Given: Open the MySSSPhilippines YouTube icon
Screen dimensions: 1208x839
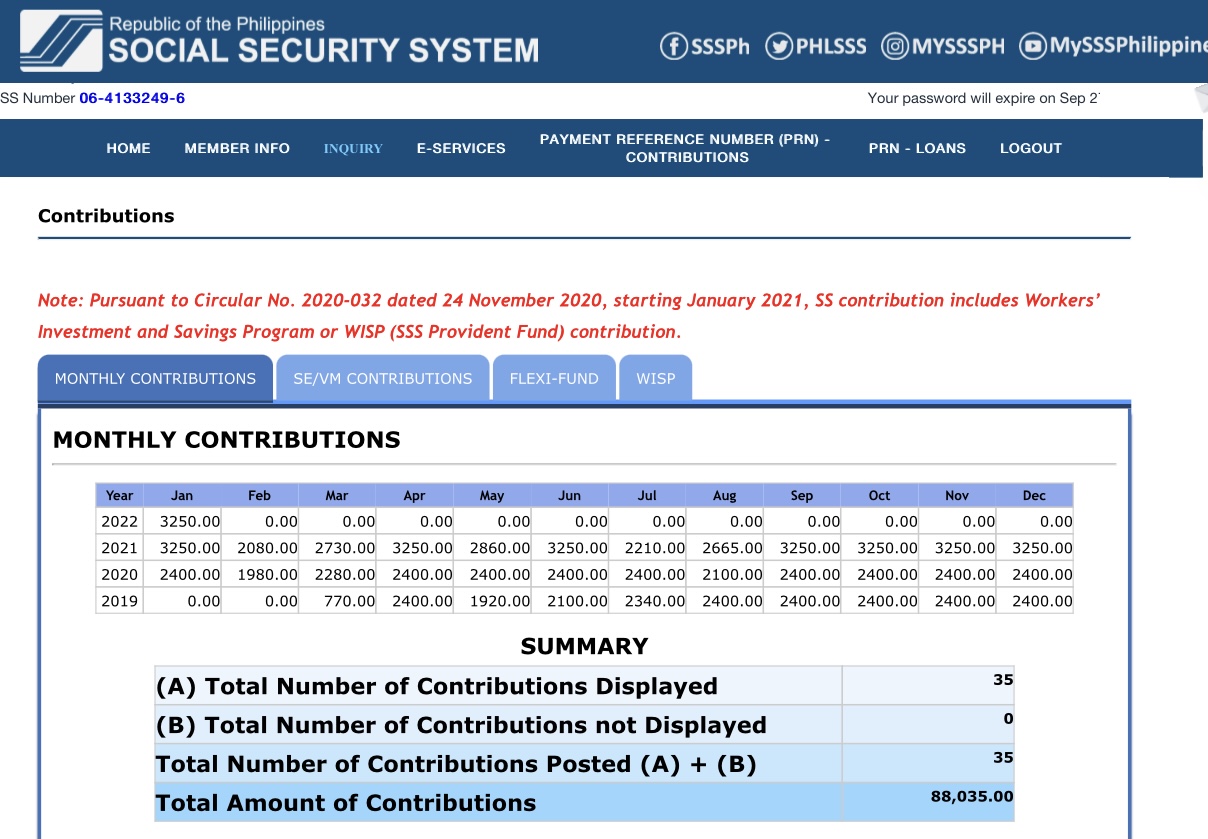Looking at the screenshot, I should [x=1033, y=46].
